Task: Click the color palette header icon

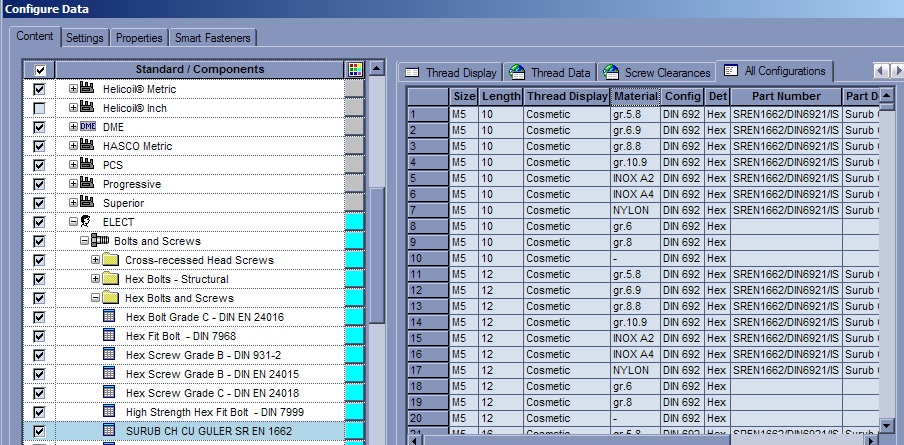Action: [355, 70]
